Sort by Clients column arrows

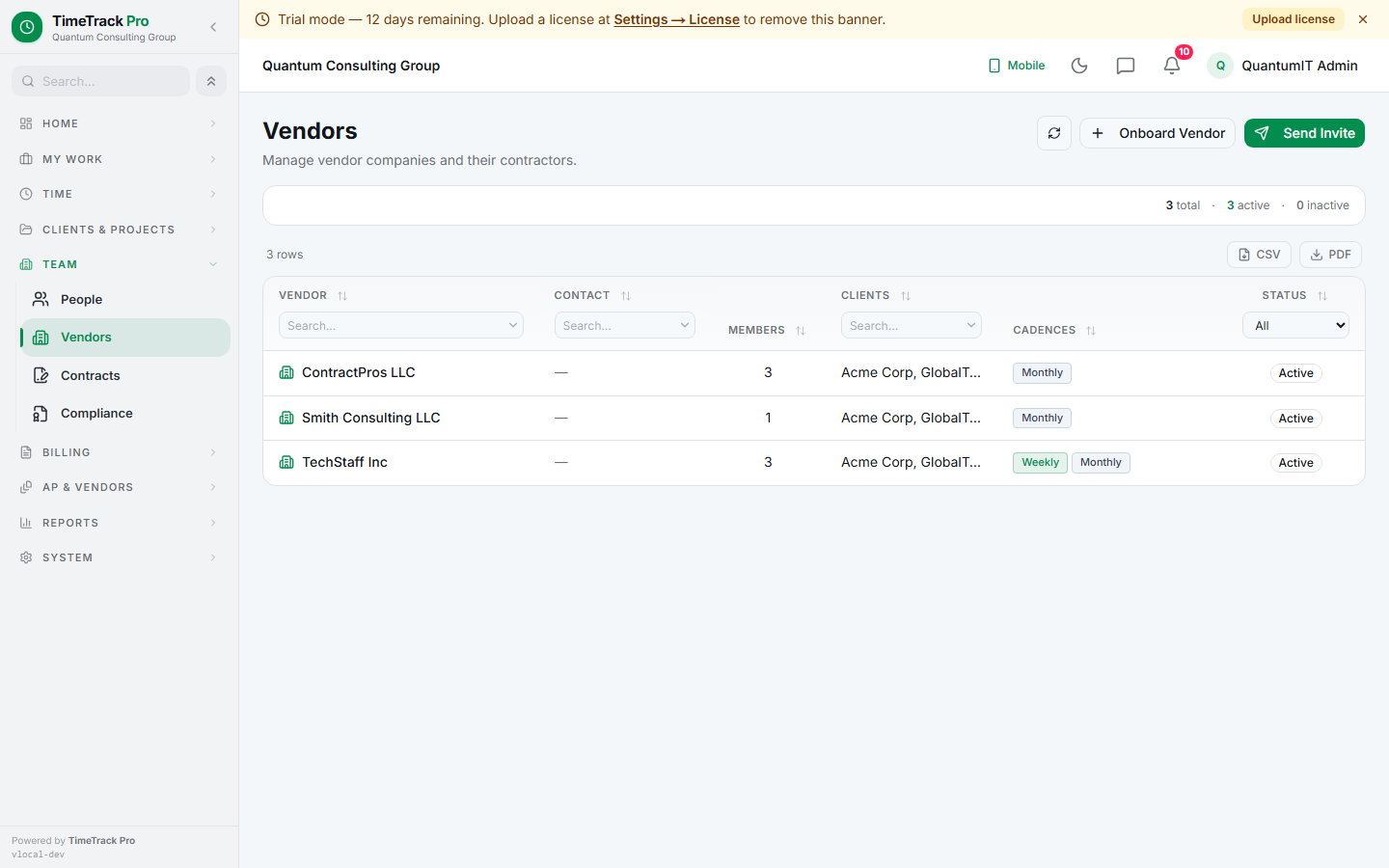click(x=906, y=296)
